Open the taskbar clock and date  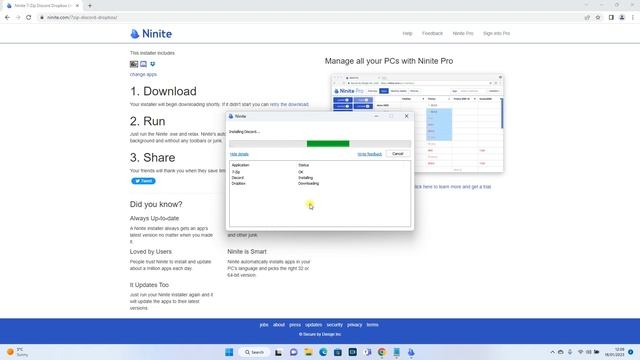614,352
